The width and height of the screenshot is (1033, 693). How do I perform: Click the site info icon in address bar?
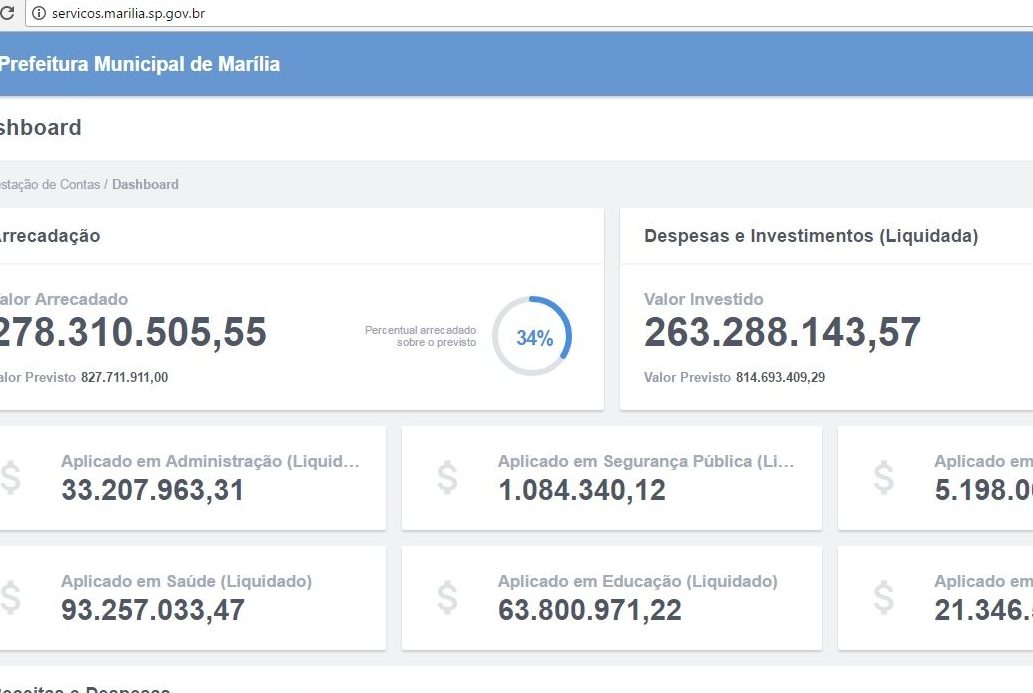pos(39,13)
